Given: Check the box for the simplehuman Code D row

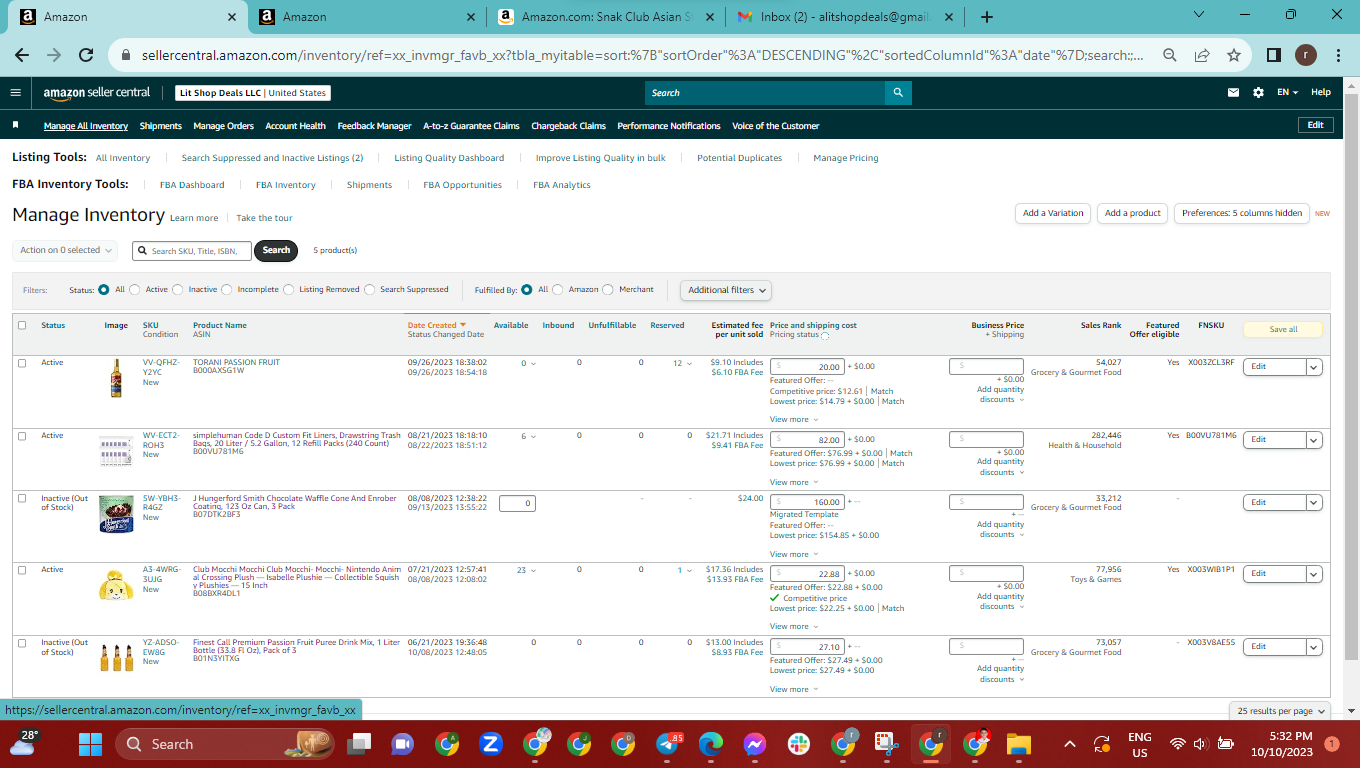Looking at the screenshot, I should click(22, 435).
